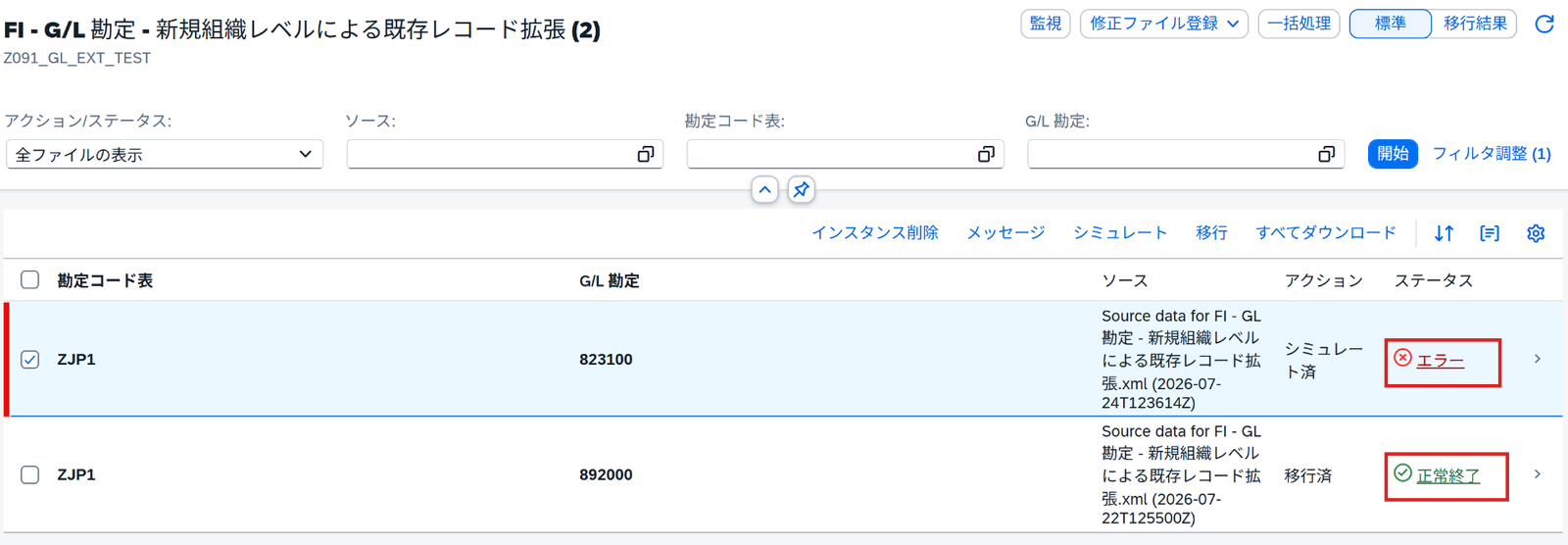Viewport: 1568px width, 545px height.
Task: Open table column settings gear
Action: click(1536, 233)
